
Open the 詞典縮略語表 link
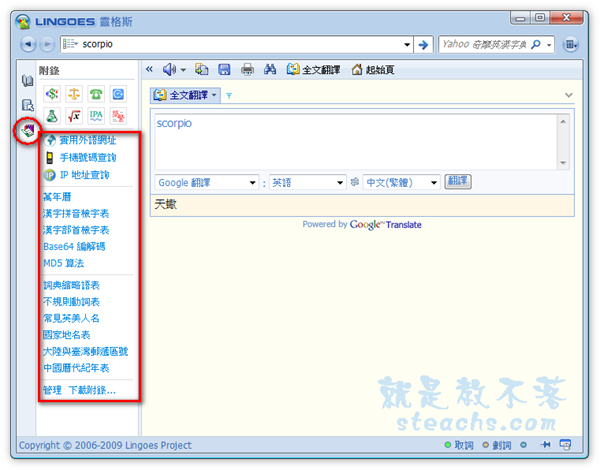pos(71,285)
